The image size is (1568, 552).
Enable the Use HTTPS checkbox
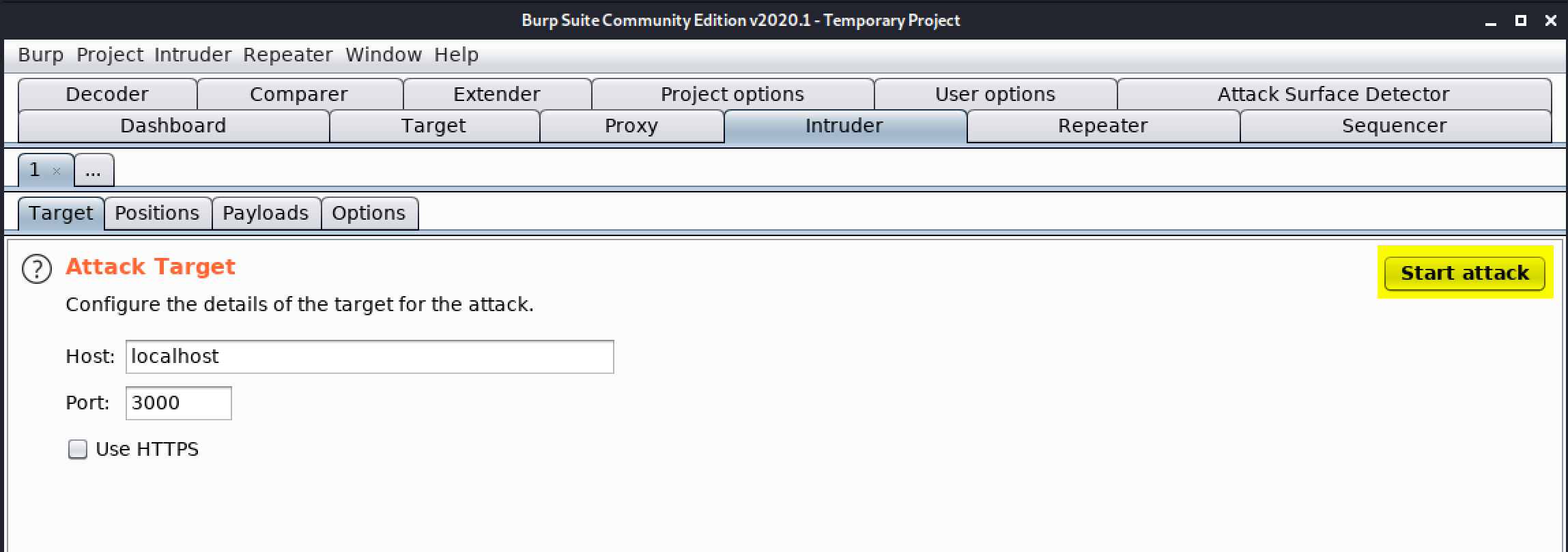point(78,450)
